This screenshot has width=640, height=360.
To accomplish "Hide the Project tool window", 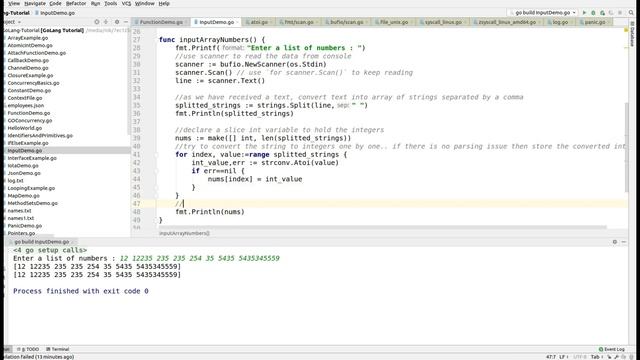I will (126, 22).
